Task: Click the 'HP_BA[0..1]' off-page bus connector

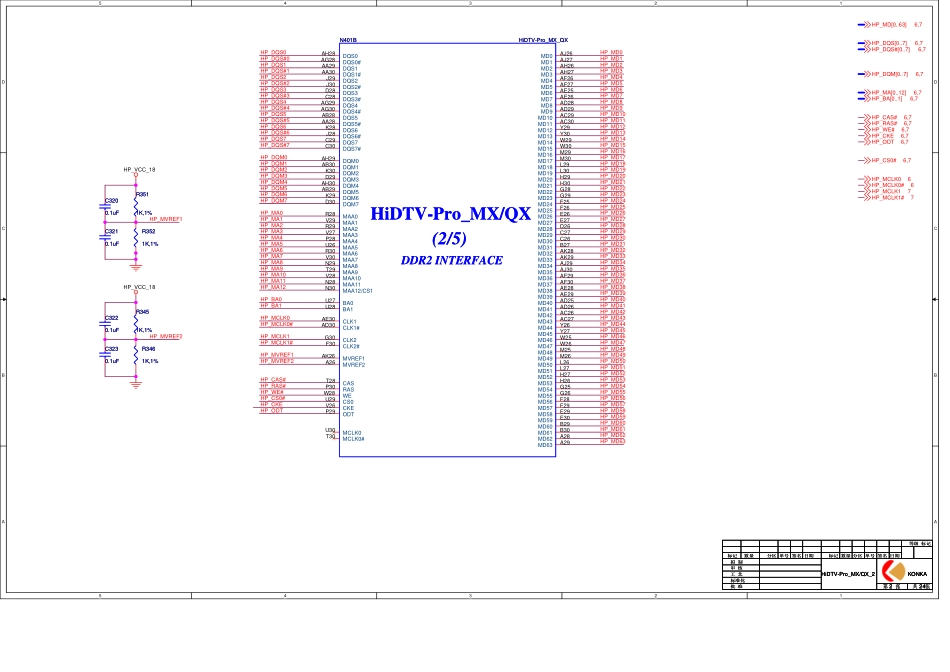Action: [886, 99]
